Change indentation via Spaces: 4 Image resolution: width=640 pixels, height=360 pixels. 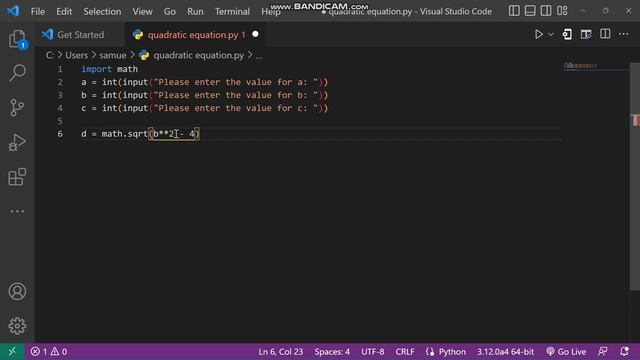tap(332, 351)
